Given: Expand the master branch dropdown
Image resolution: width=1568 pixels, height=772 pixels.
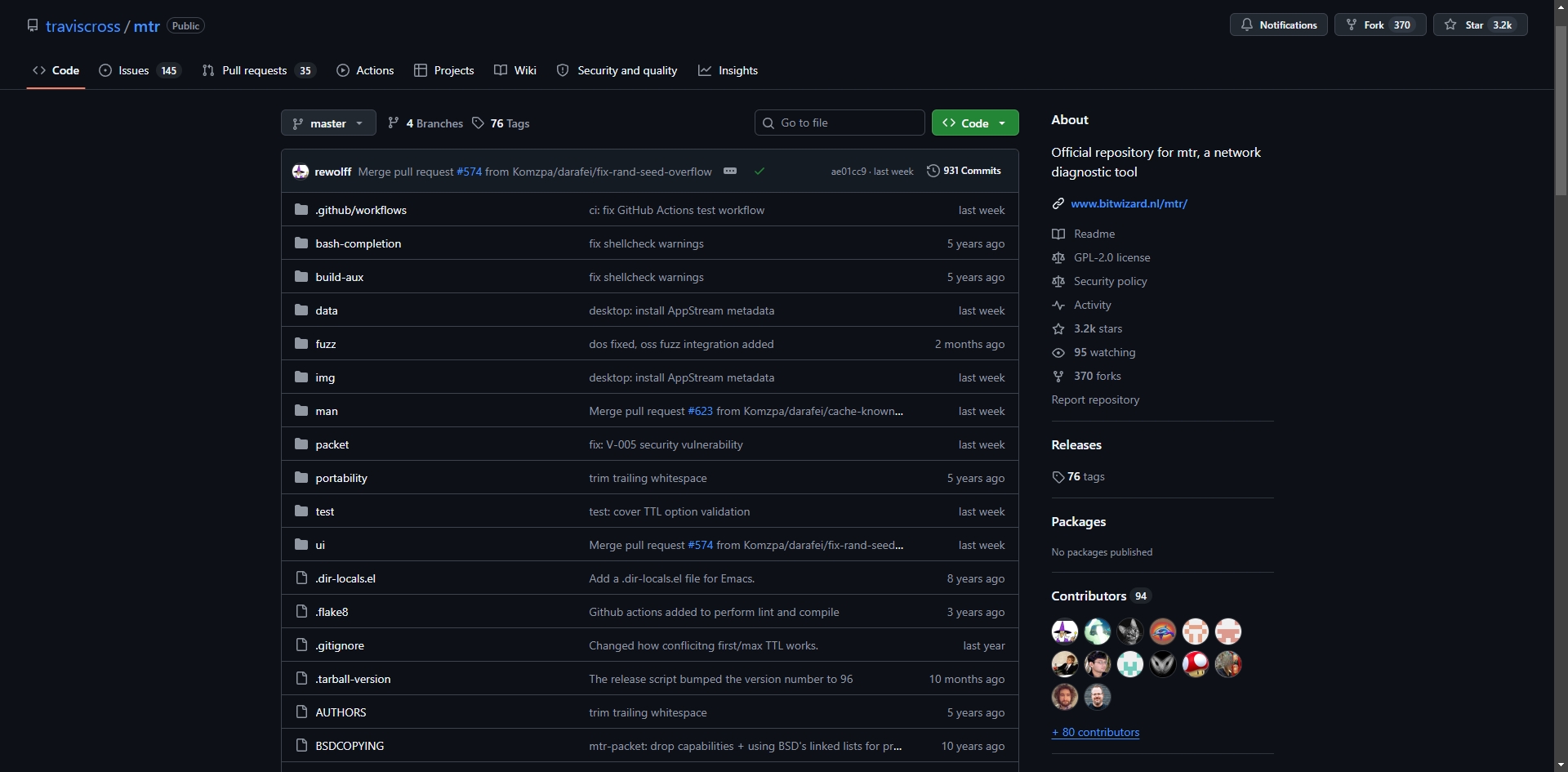Looking at the screenshot, I should pos(328,123).
